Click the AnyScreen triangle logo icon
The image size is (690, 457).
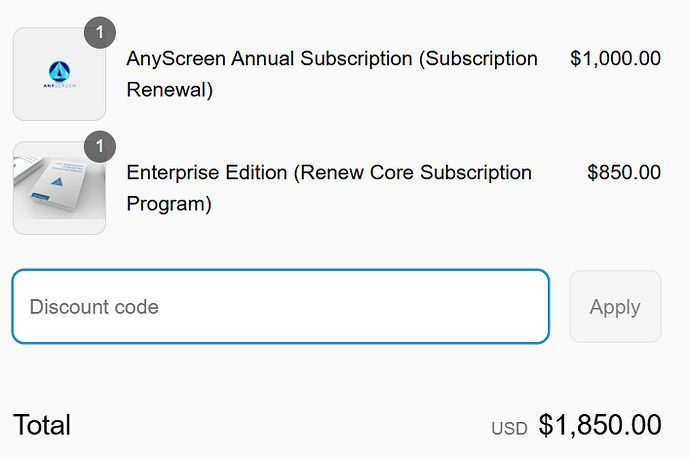(59, 70)
